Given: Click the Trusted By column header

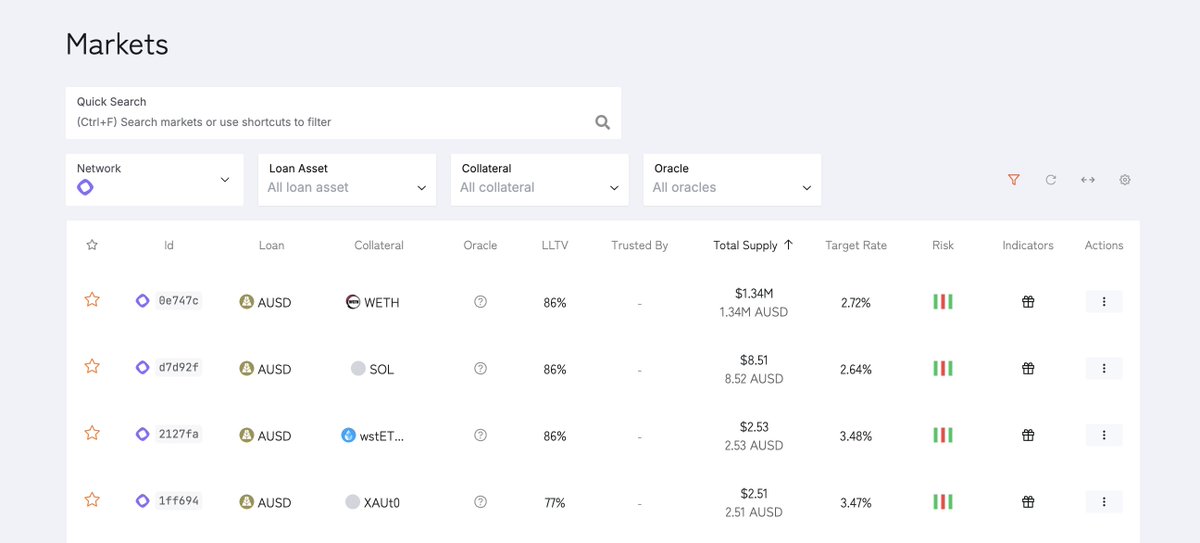Looking at the screenshot, I should click(x=640, y=245).
